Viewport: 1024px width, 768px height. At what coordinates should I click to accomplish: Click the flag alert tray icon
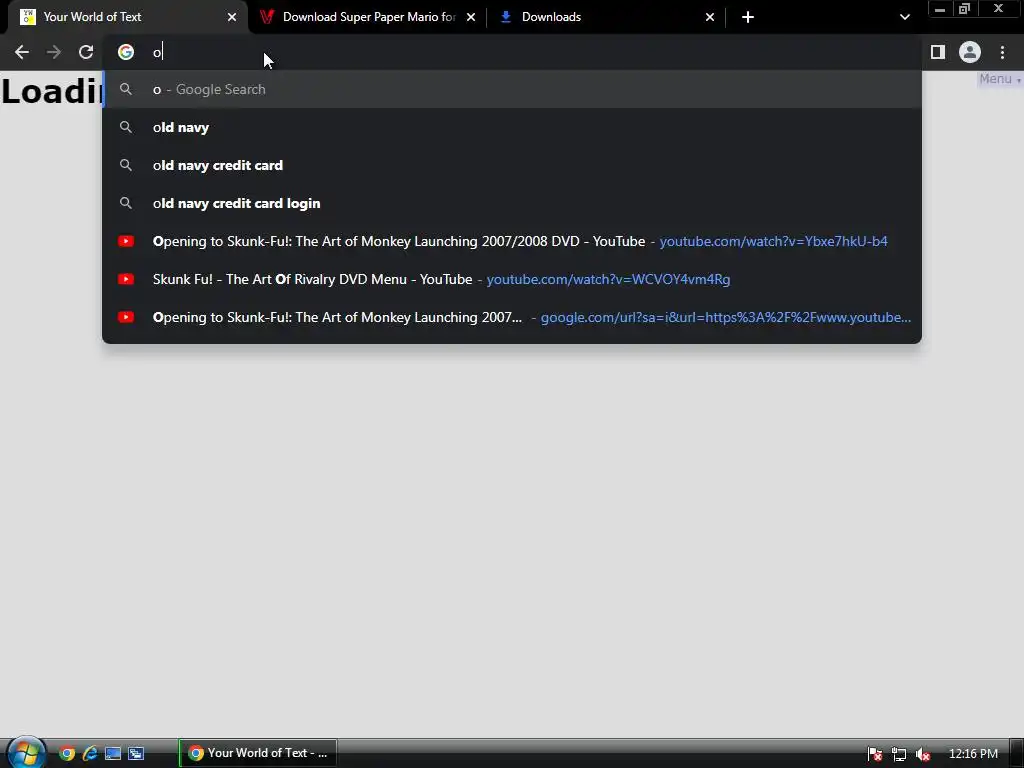pos(875,754)
